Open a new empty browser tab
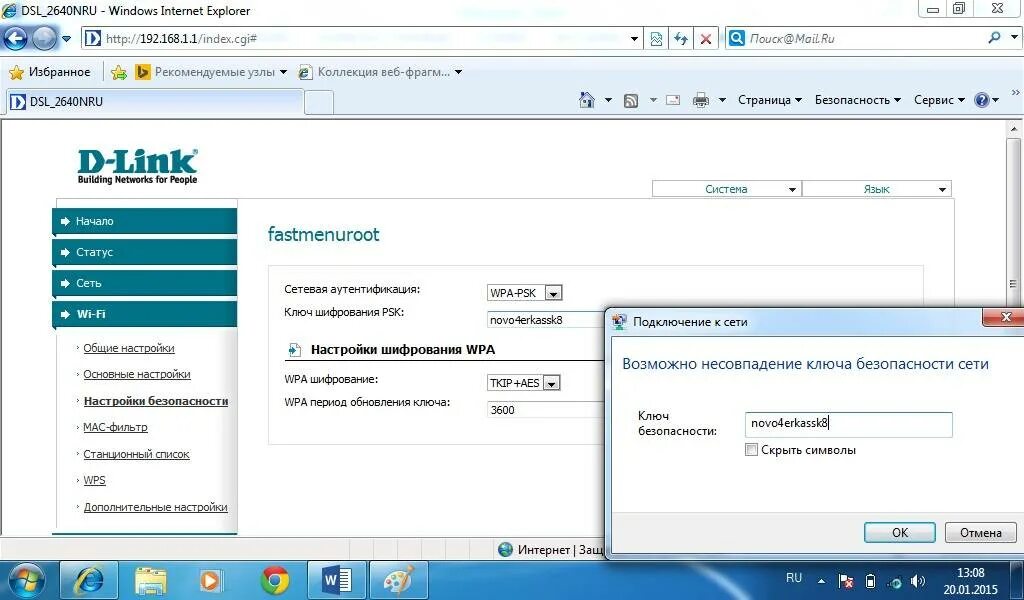 coord(319,103)
